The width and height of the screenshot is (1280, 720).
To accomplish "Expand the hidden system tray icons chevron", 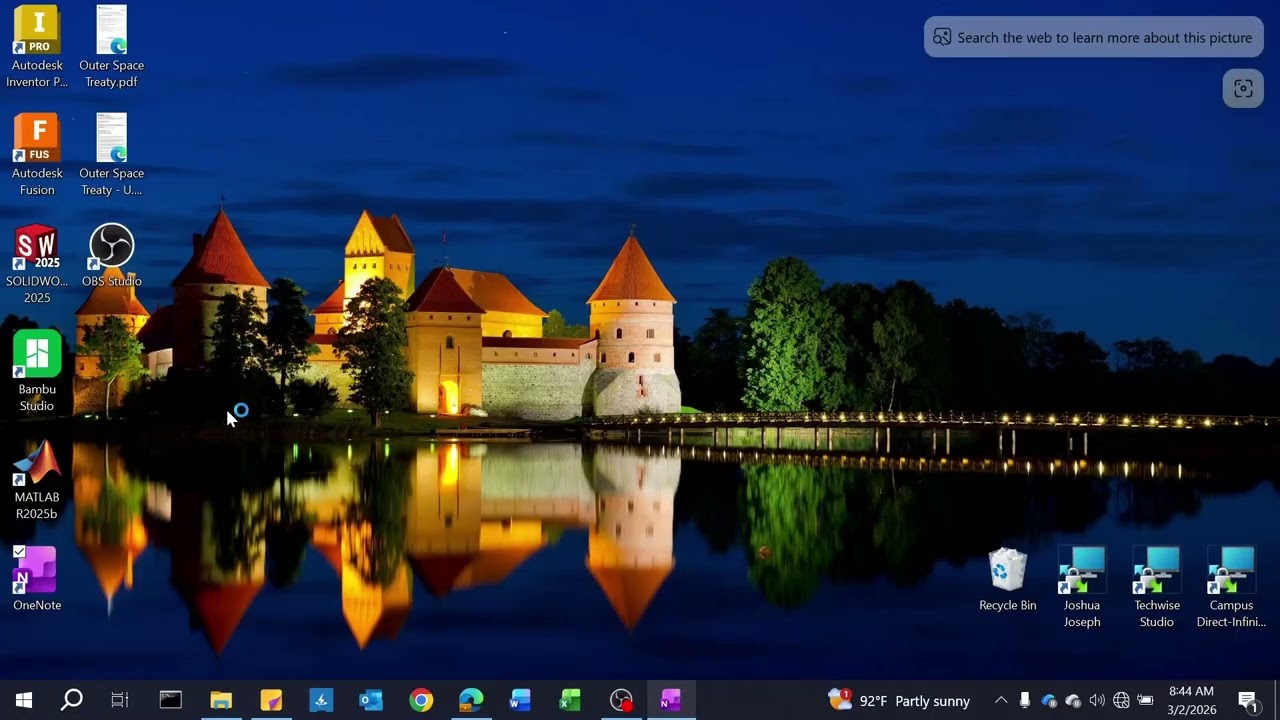I will [1001, 700].
